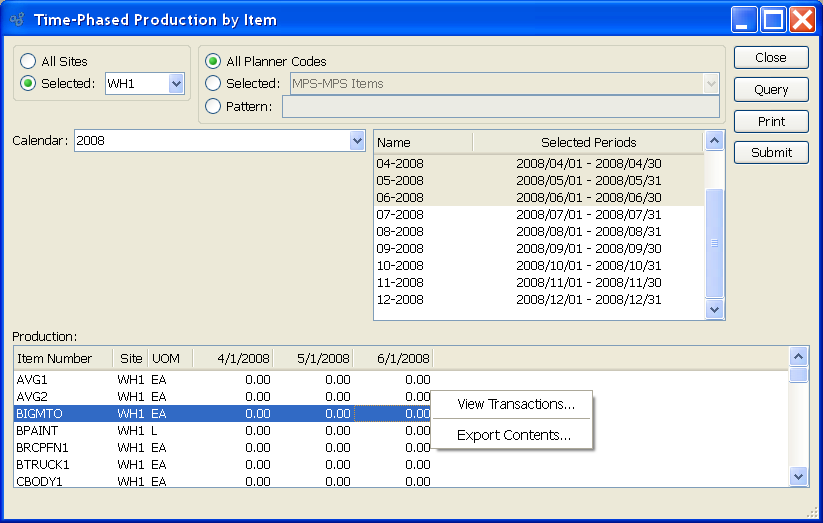Expand the Calendar 2008 dropdown
Viewport: 823px width, 523px height.
(357, 141)
